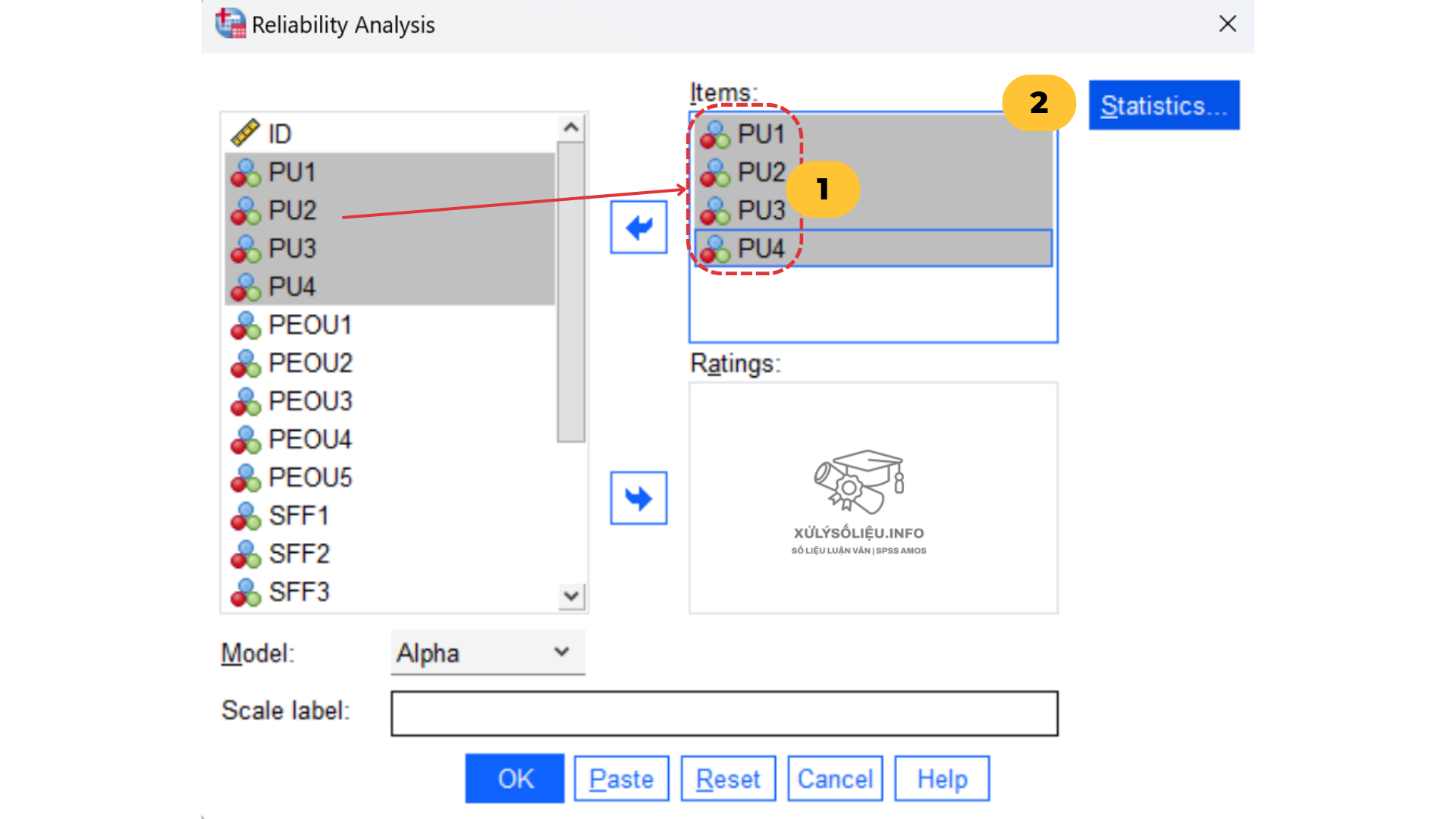Click the Reset button

click(x=728, y=778)
